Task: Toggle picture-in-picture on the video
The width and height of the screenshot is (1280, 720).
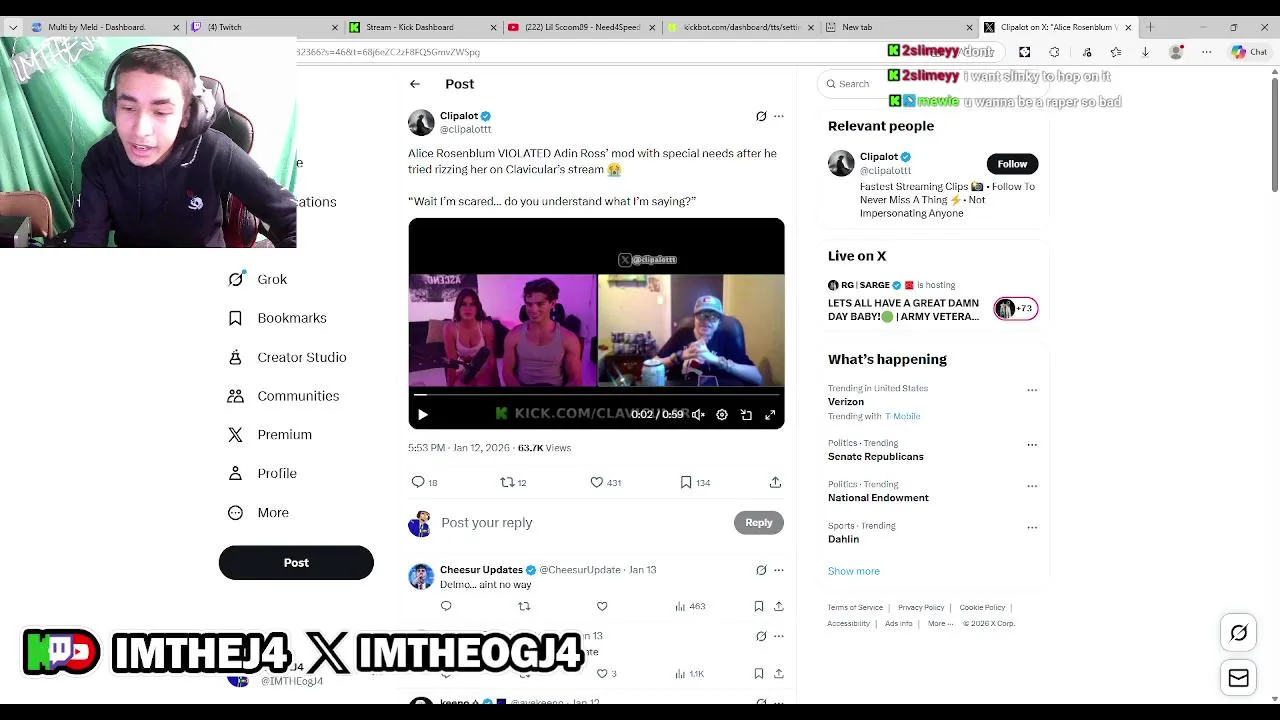Action: click(x=746, y=414)
